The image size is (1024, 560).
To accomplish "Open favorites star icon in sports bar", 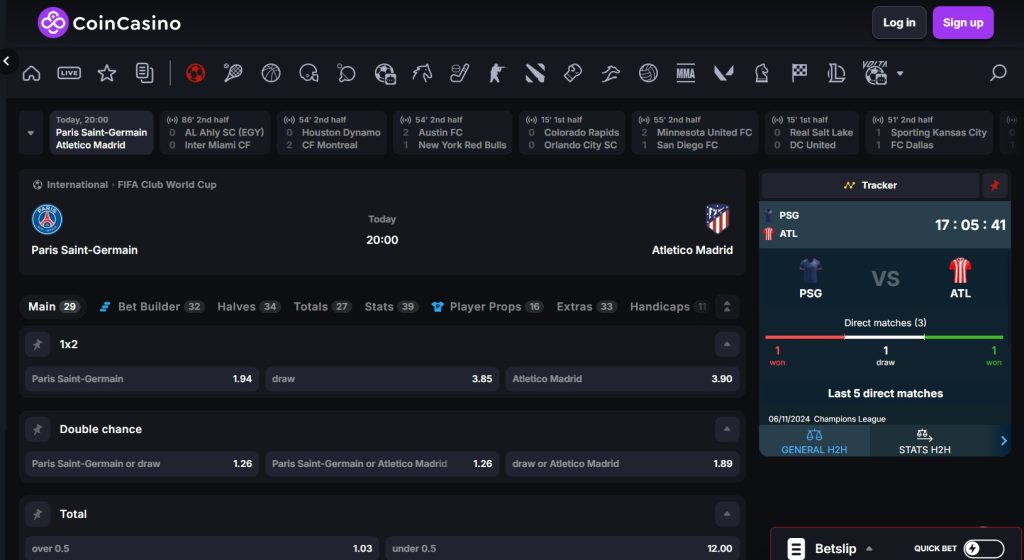I will 106,73.
